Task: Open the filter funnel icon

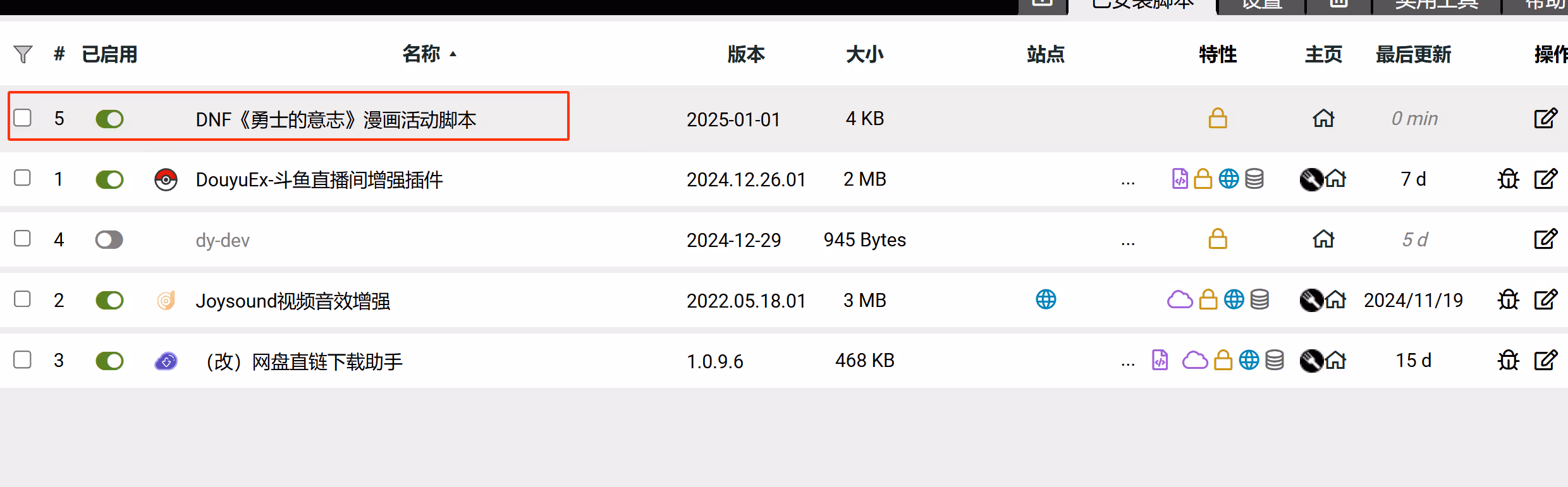Action: [x=23, y=54]
